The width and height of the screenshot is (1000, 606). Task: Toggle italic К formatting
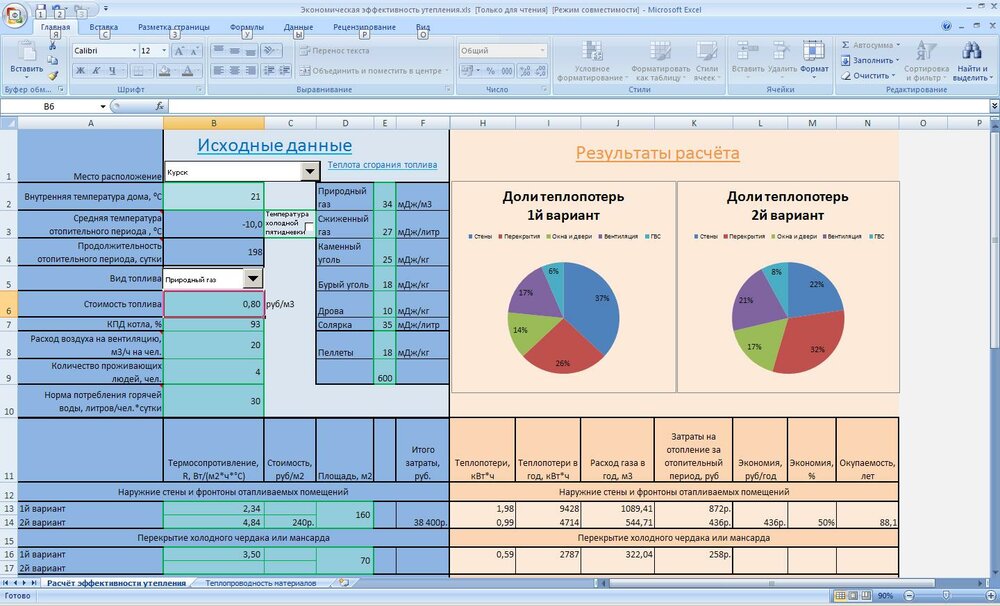click(96, 70)
